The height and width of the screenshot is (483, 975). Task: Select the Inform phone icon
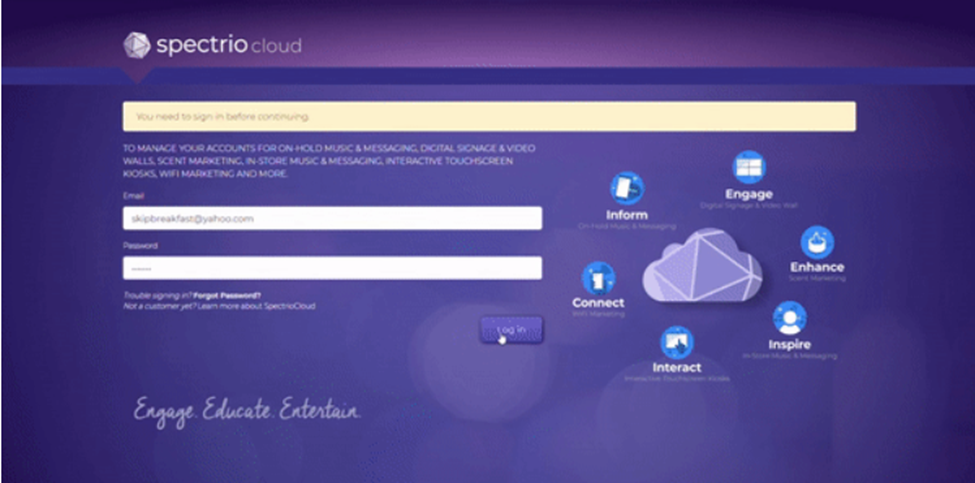[x=627, y=189]
